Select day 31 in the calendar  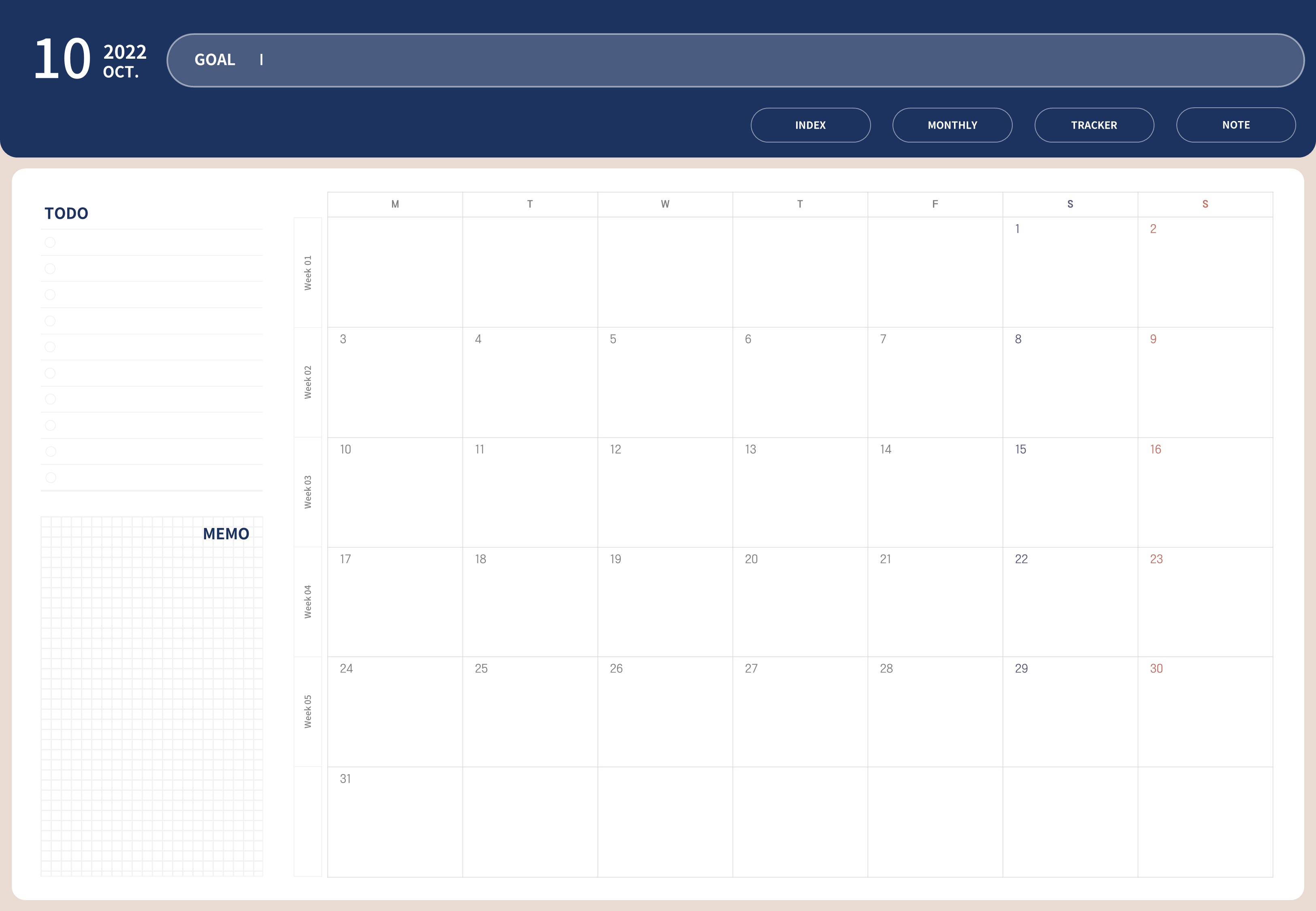(x=395, y=822)
